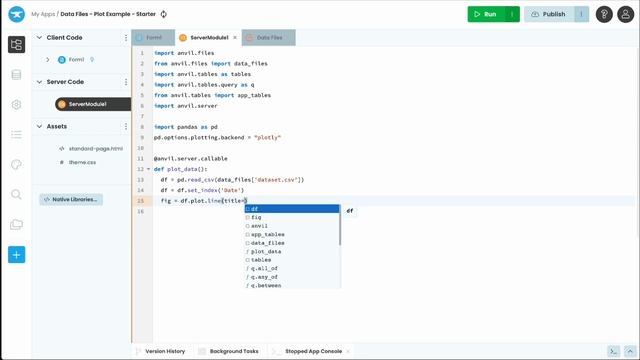Image resolution: width=640 pixels, height=360 pixels.
Task: Choose 'fig' autocomplete suggestion
Action: (292, 218)
